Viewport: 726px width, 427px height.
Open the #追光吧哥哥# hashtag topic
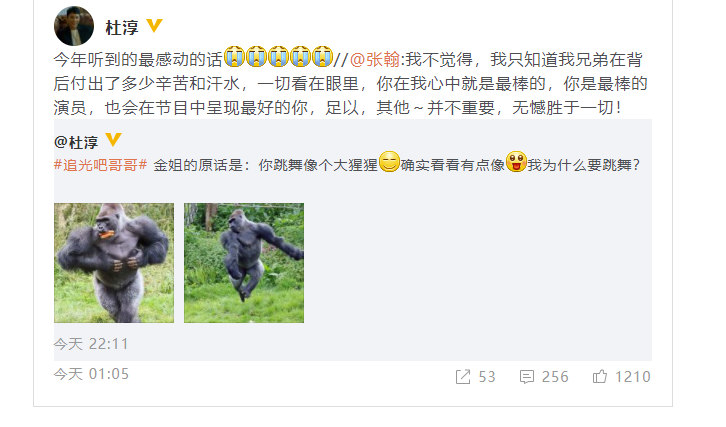coord(100,165)
